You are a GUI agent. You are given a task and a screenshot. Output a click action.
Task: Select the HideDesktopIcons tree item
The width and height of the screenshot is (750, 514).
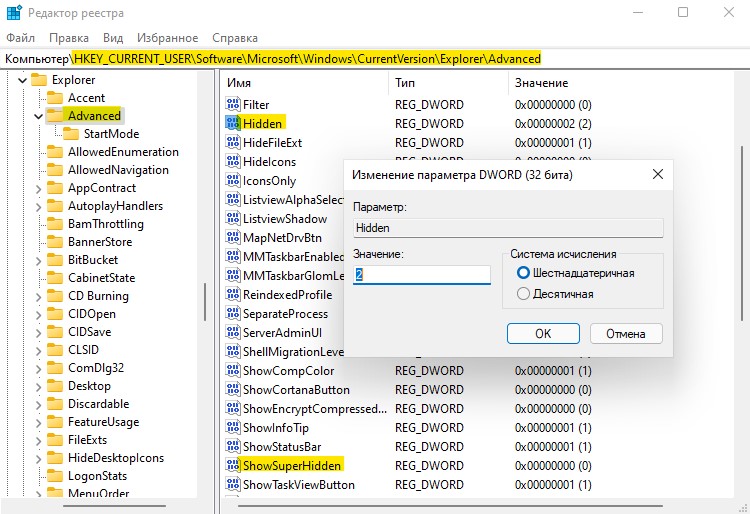click(116, 458)
